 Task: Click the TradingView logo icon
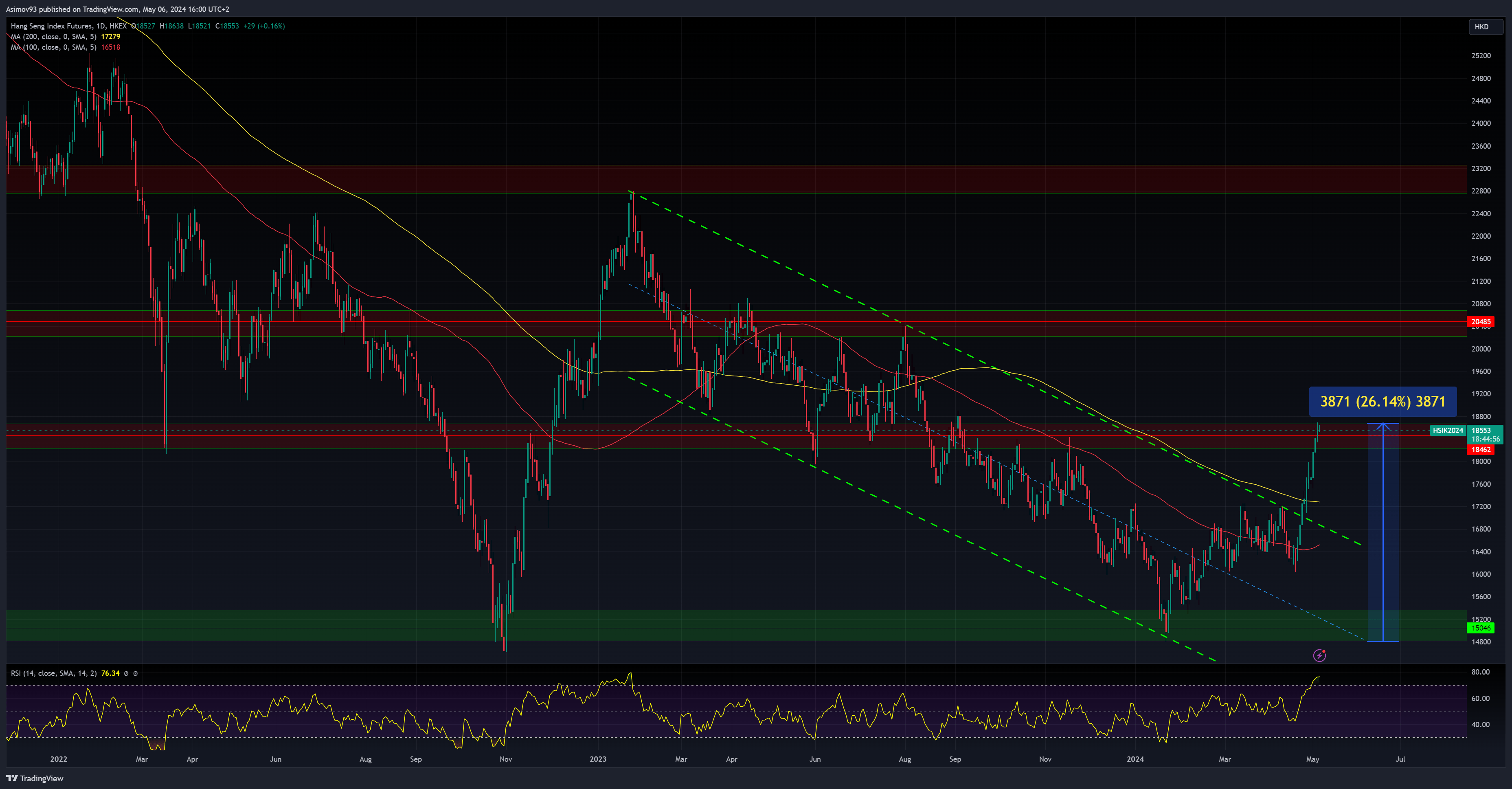(12, 778)
